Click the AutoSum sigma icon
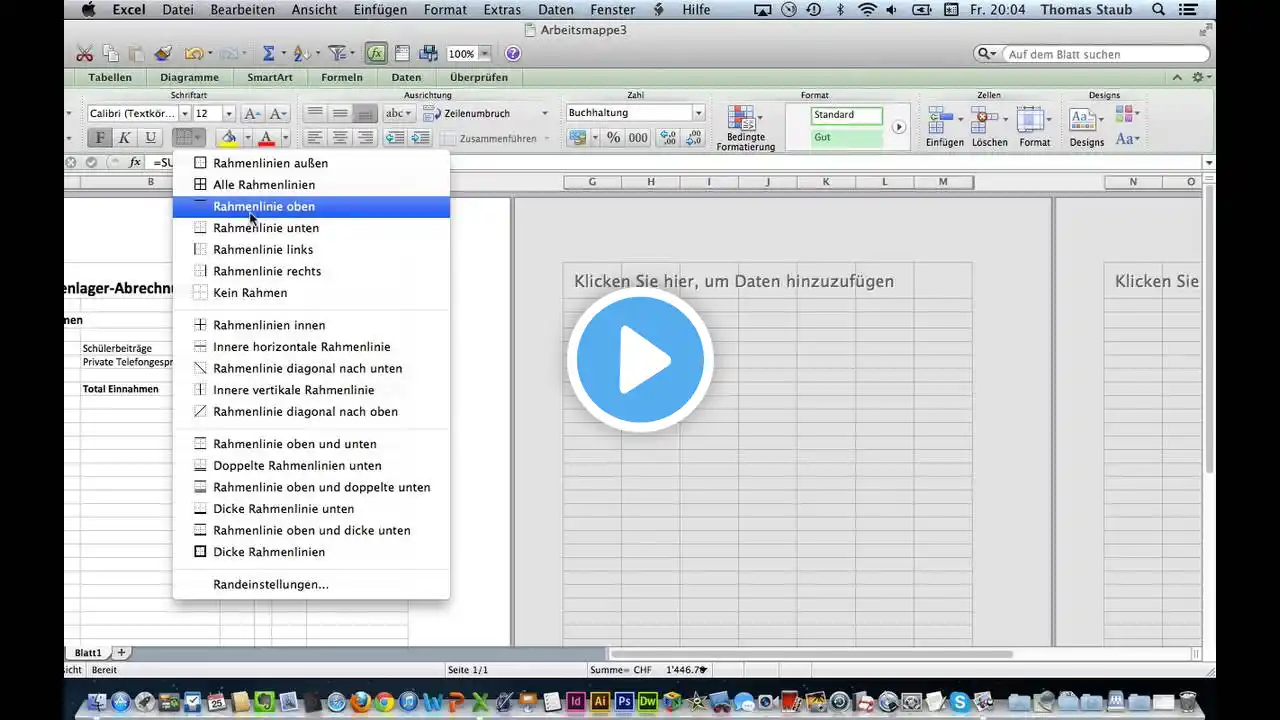Screen dimensions: 1280x720 (x=268, y=54)
